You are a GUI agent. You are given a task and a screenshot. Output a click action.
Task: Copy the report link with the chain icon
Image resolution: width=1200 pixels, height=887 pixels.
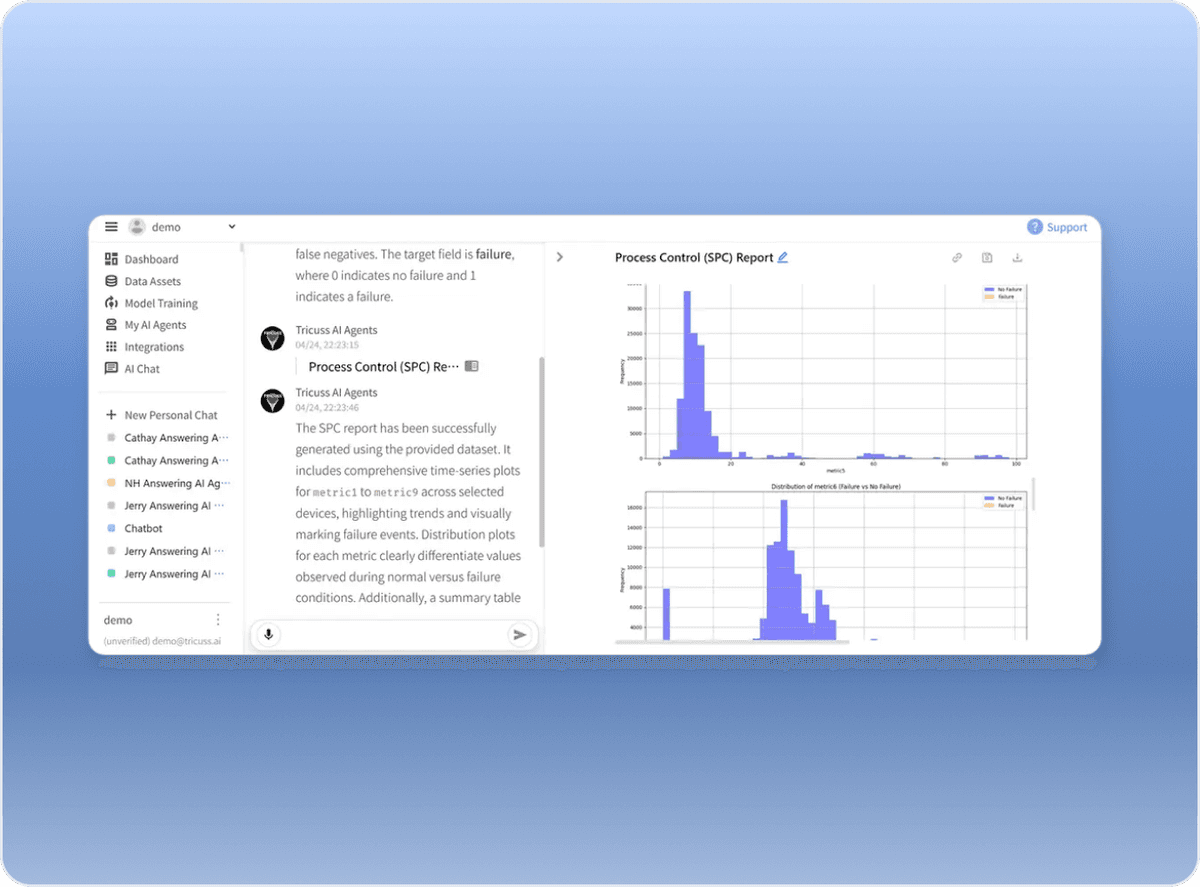[957, 257]
